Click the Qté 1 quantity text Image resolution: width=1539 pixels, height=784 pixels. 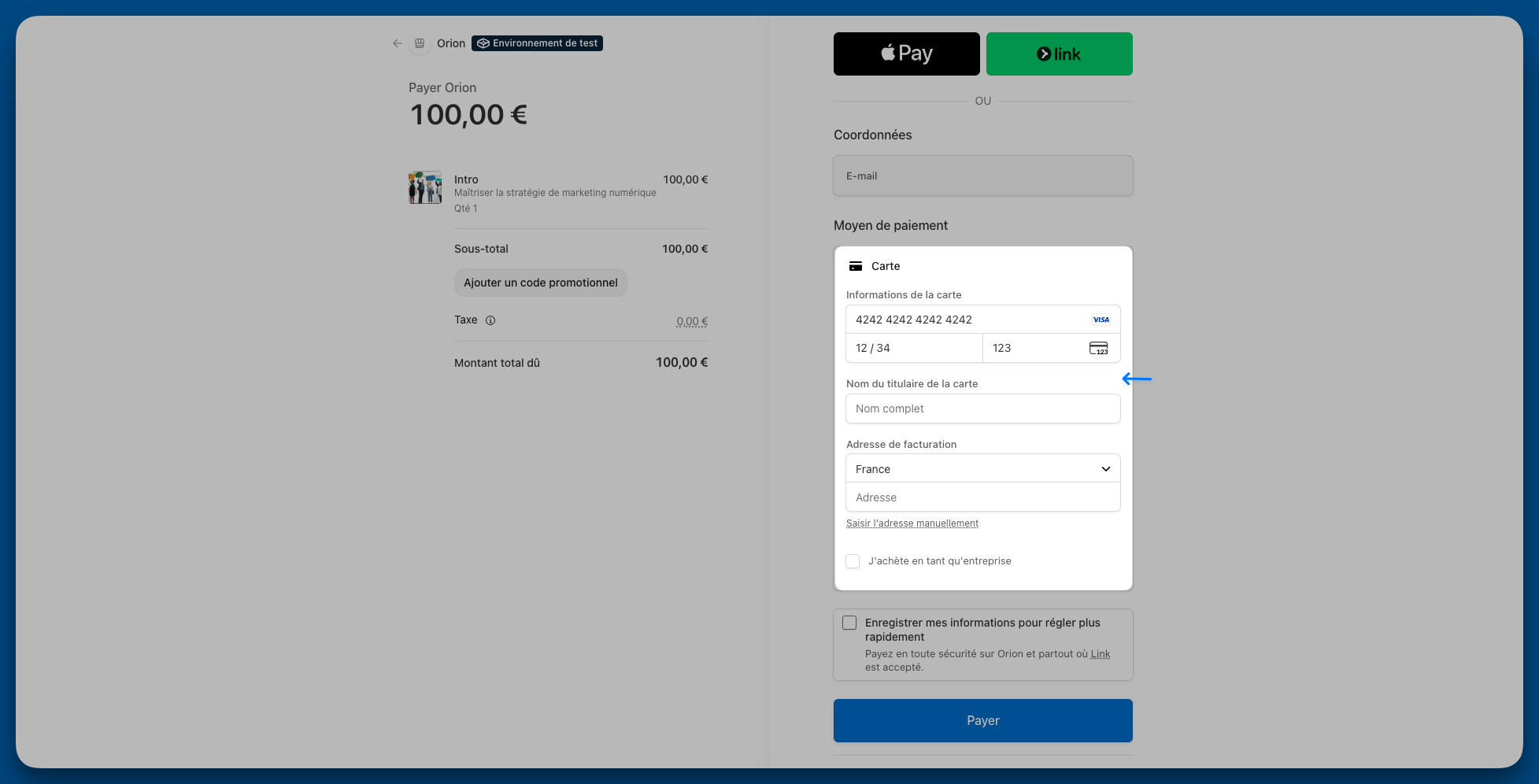click(x=466, y=209)
